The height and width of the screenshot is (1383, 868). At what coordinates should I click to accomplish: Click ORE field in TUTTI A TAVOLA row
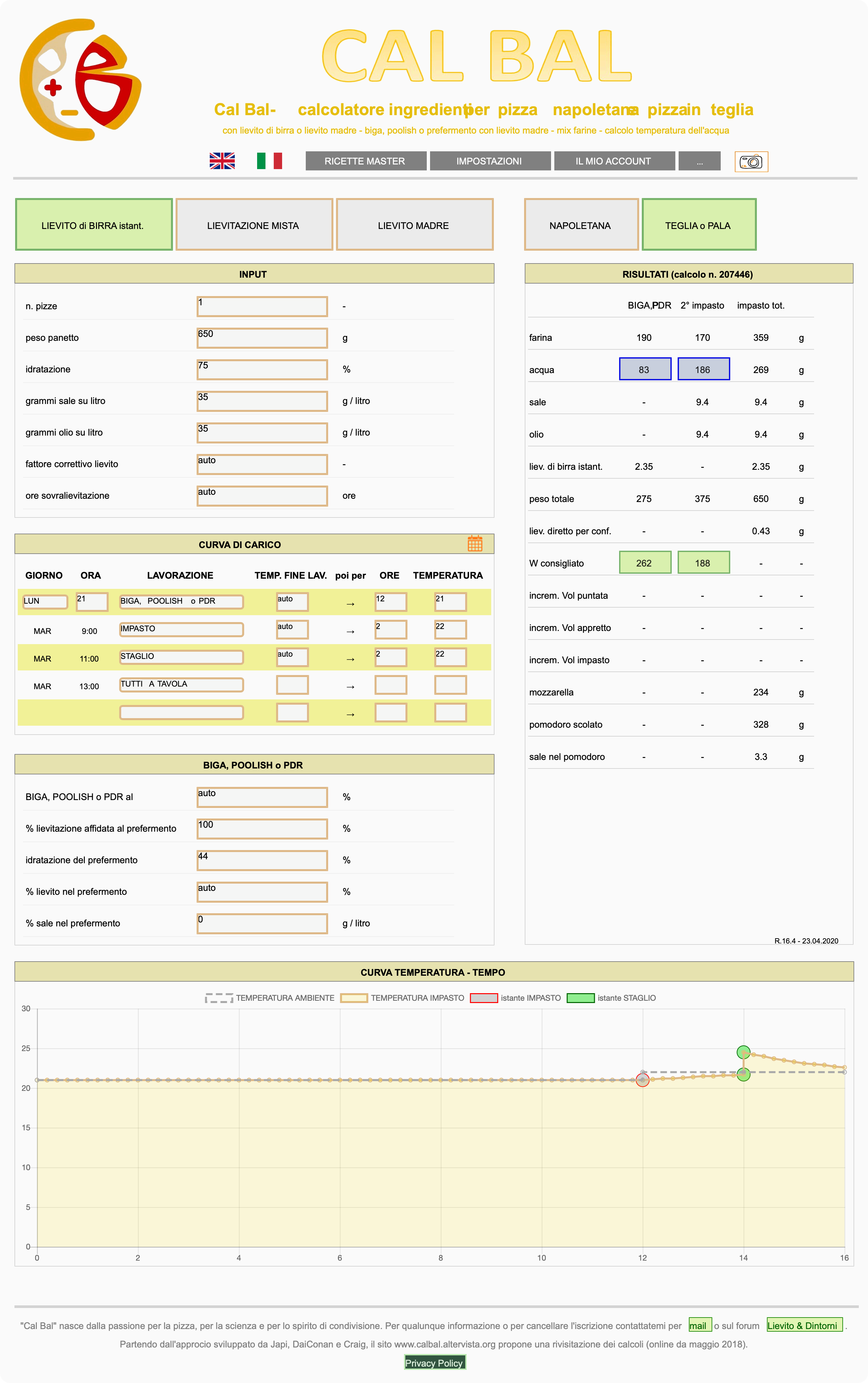[x=390, y=685]
